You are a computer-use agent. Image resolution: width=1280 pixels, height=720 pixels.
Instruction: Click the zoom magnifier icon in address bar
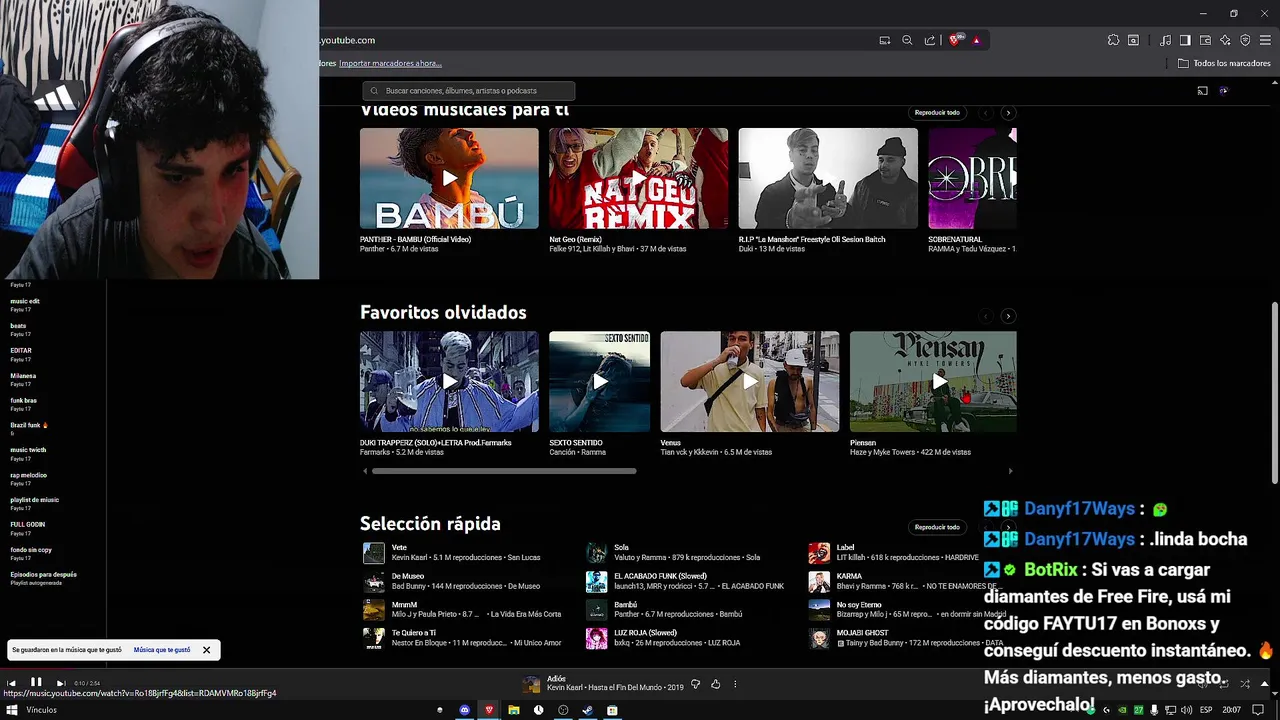tap(907, 40)
